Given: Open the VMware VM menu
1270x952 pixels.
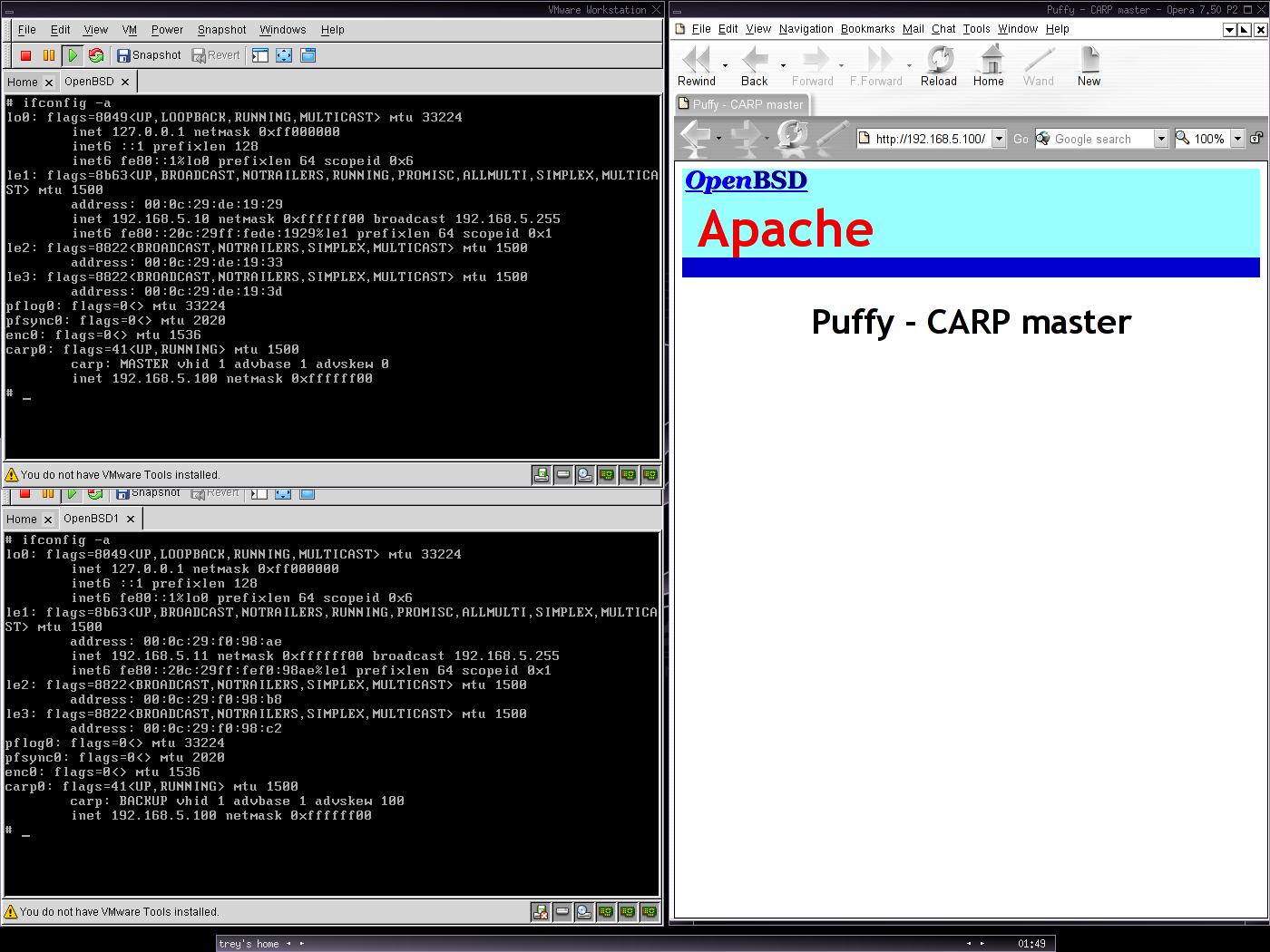Looking at the screenshot, I should tap(130, 30).
